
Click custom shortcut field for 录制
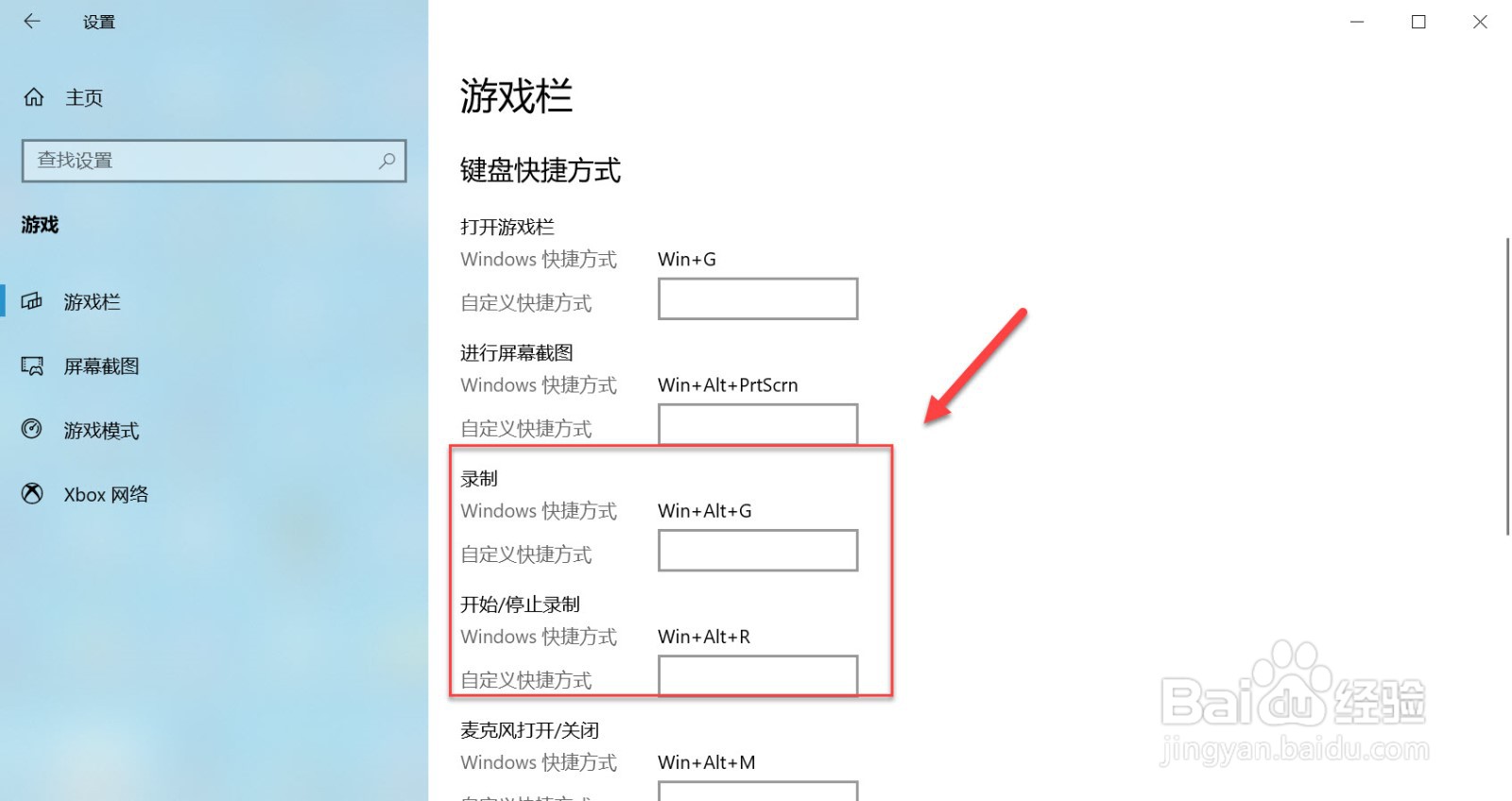coord(758,550)
